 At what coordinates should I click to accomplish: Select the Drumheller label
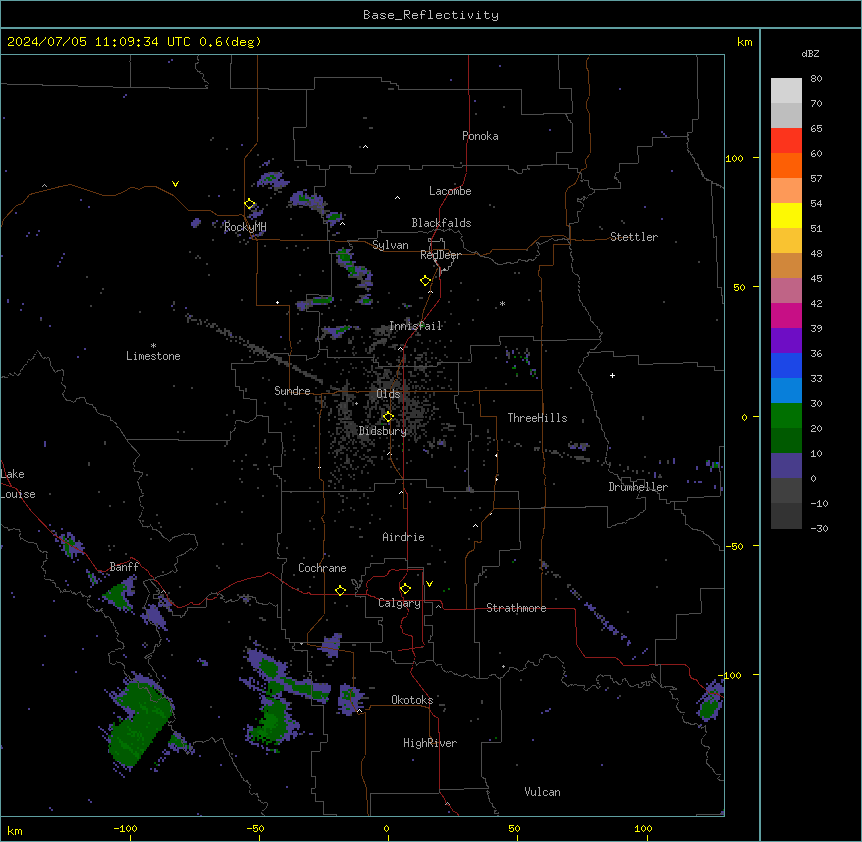(638, 487)
